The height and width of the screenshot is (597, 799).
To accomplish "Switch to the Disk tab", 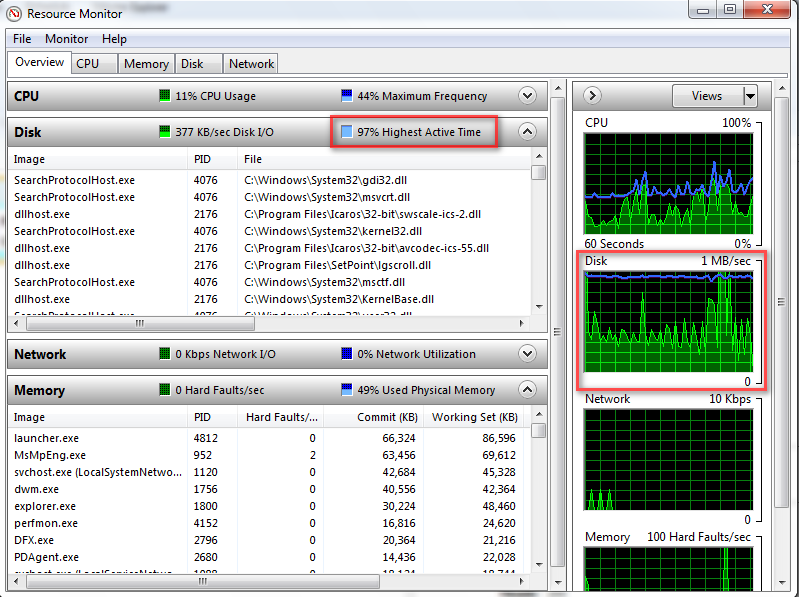I will (x=192, y=64).
